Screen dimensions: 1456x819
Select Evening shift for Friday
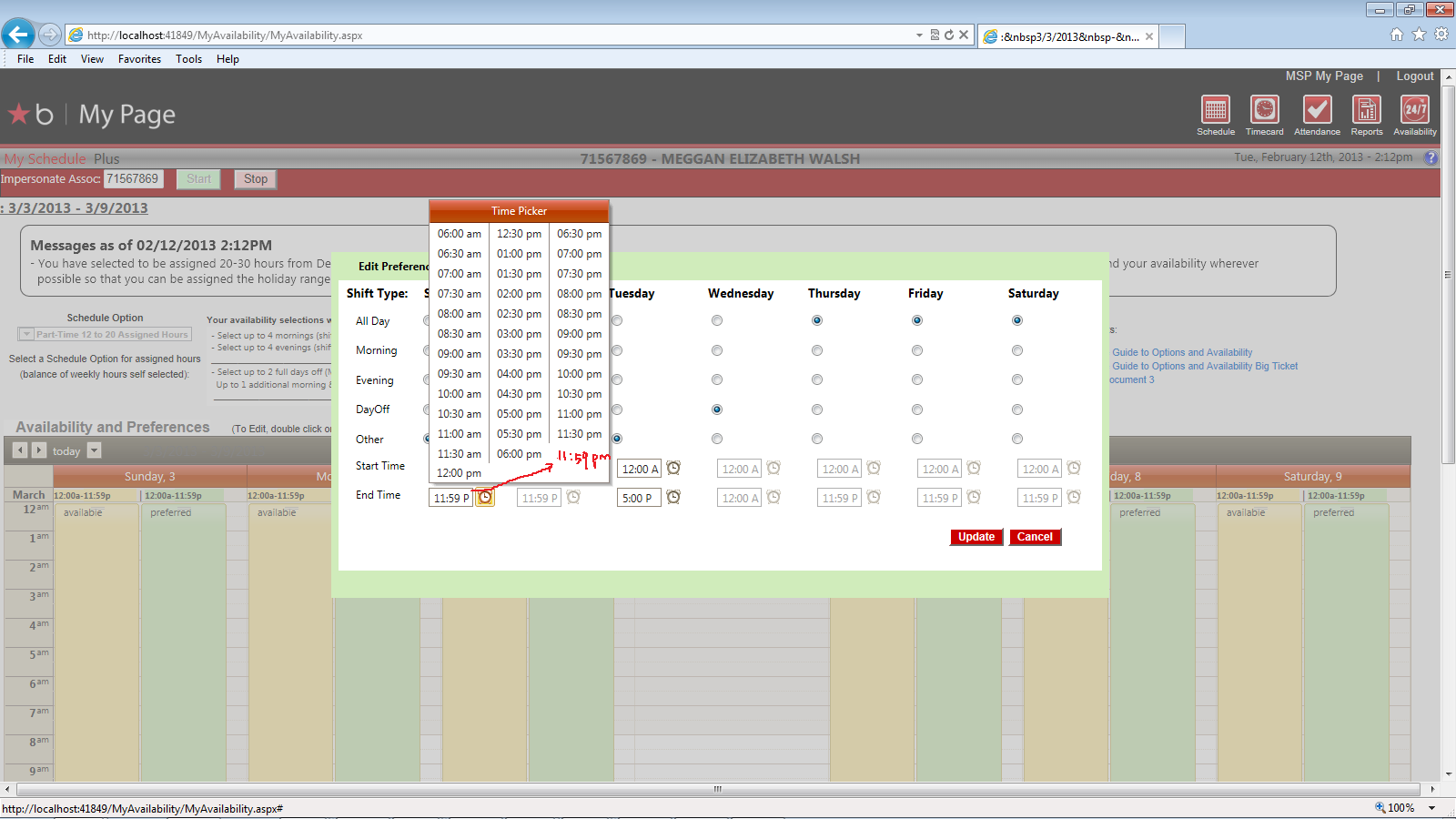(x=917, y=379)
